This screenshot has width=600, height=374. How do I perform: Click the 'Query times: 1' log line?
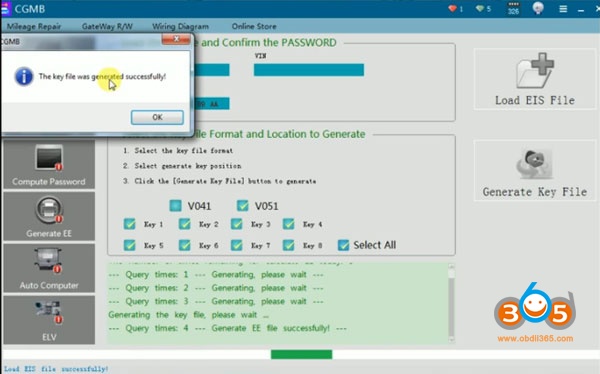coord(216,275)
